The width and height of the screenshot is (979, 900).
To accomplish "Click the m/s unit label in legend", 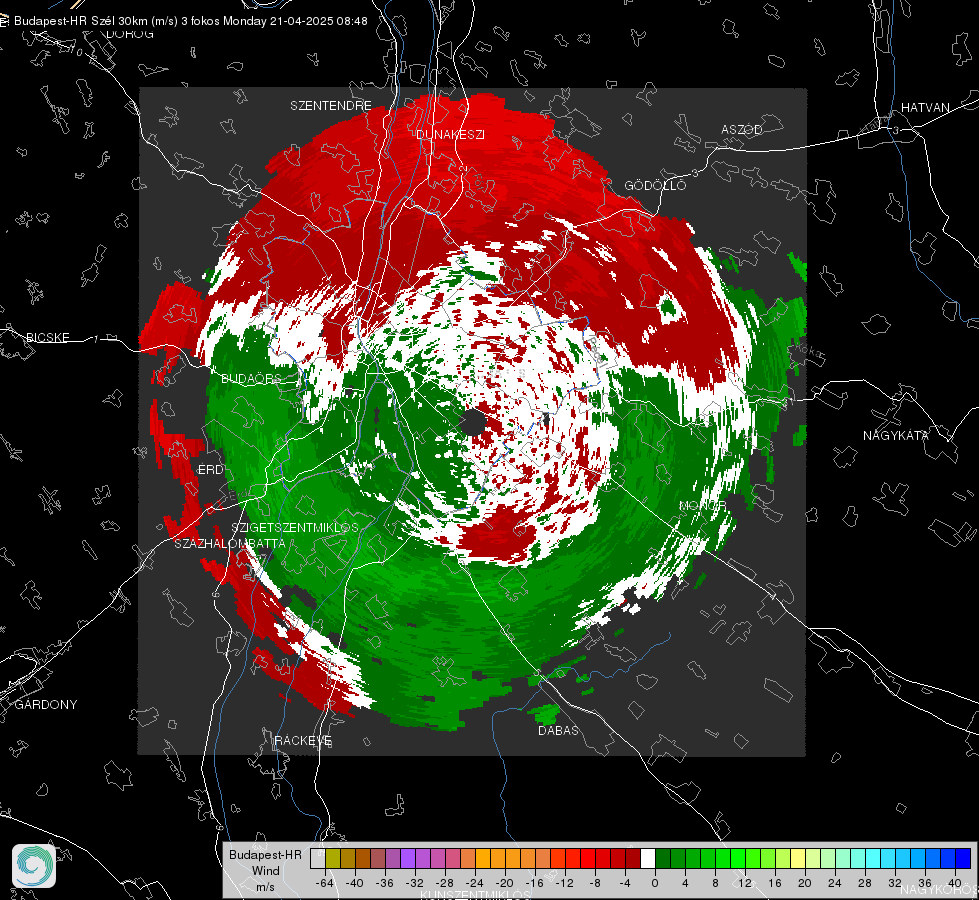I will tap(265, 887).
